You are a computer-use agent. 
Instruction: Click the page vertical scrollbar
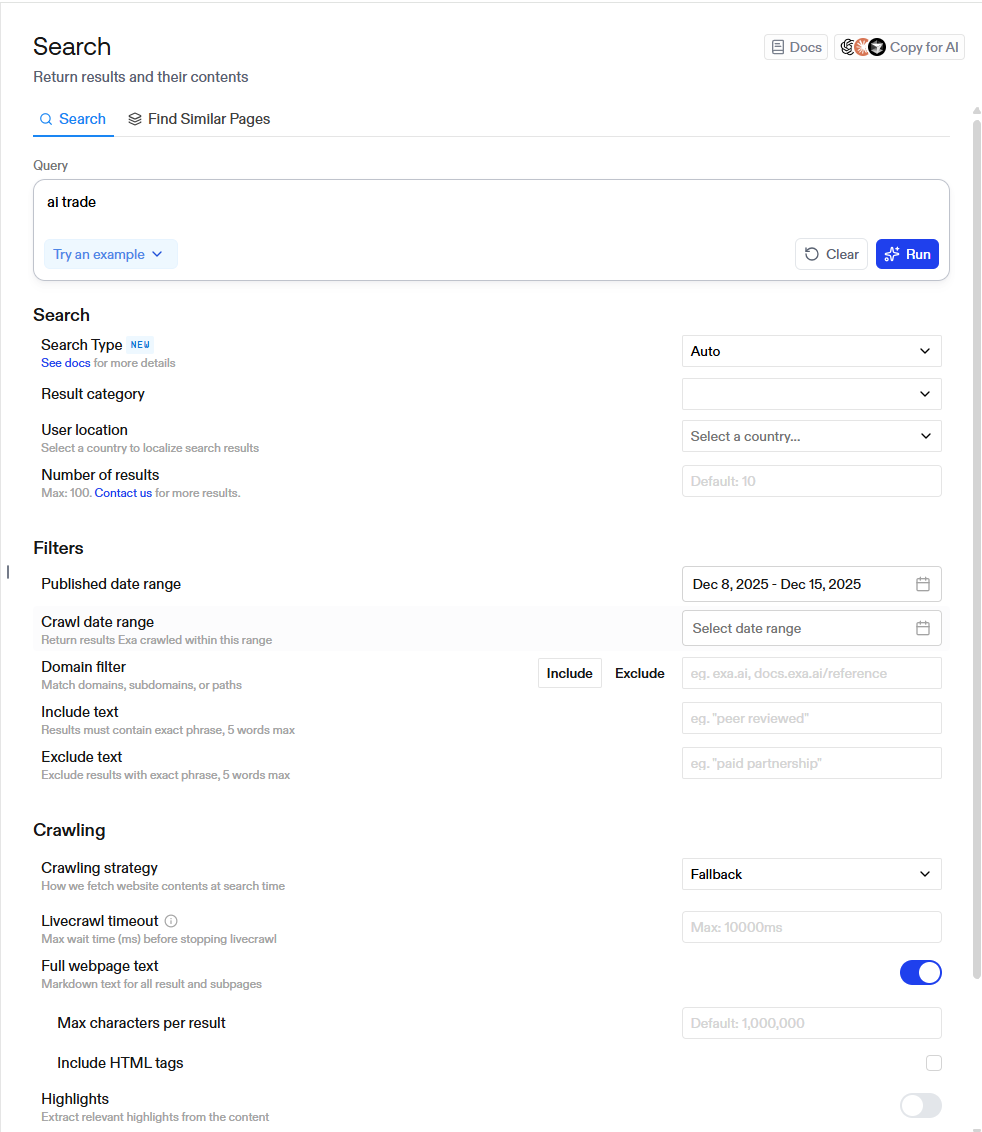coord(976,540)
